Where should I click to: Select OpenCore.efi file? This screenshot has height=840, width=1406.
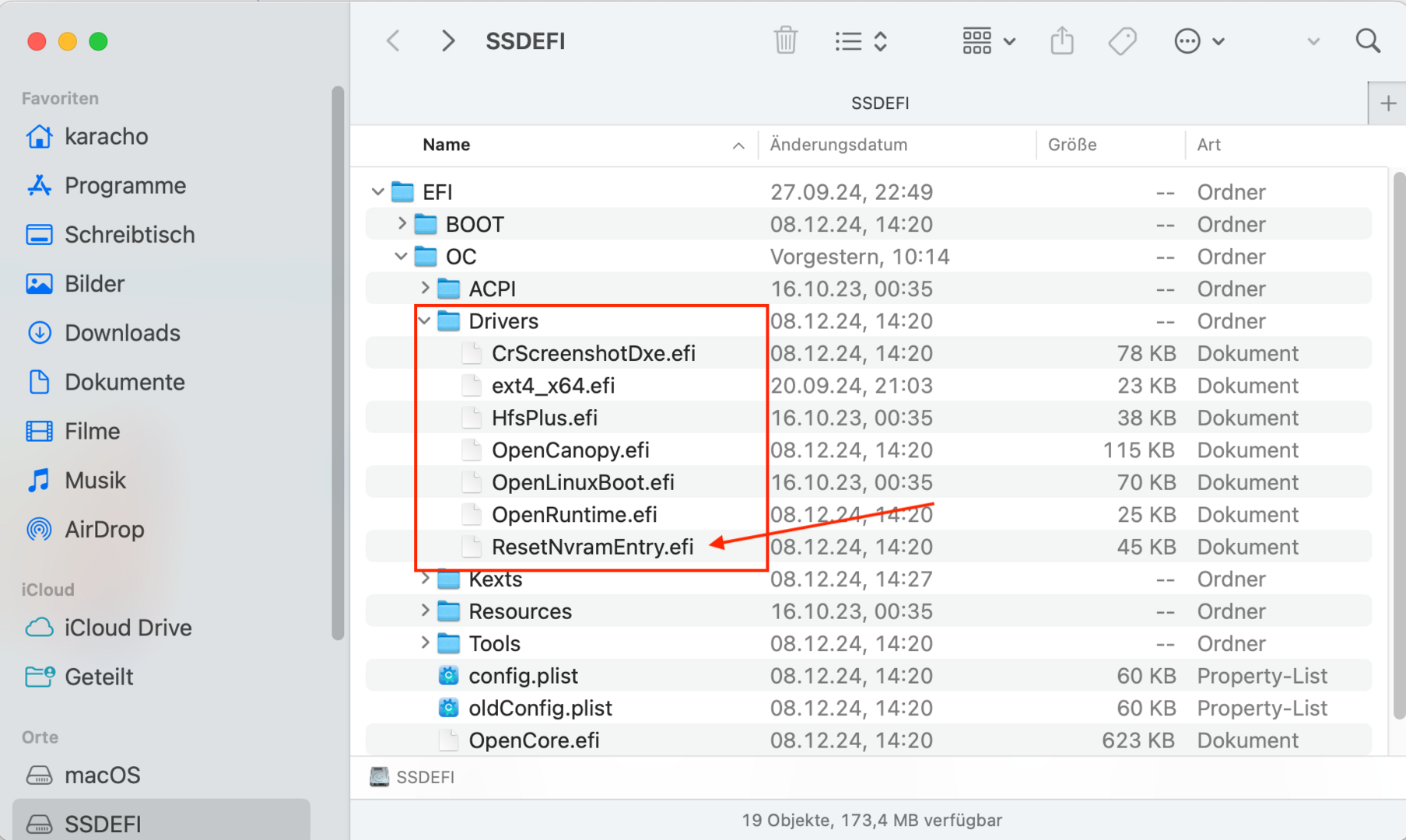tap(868, 740)
